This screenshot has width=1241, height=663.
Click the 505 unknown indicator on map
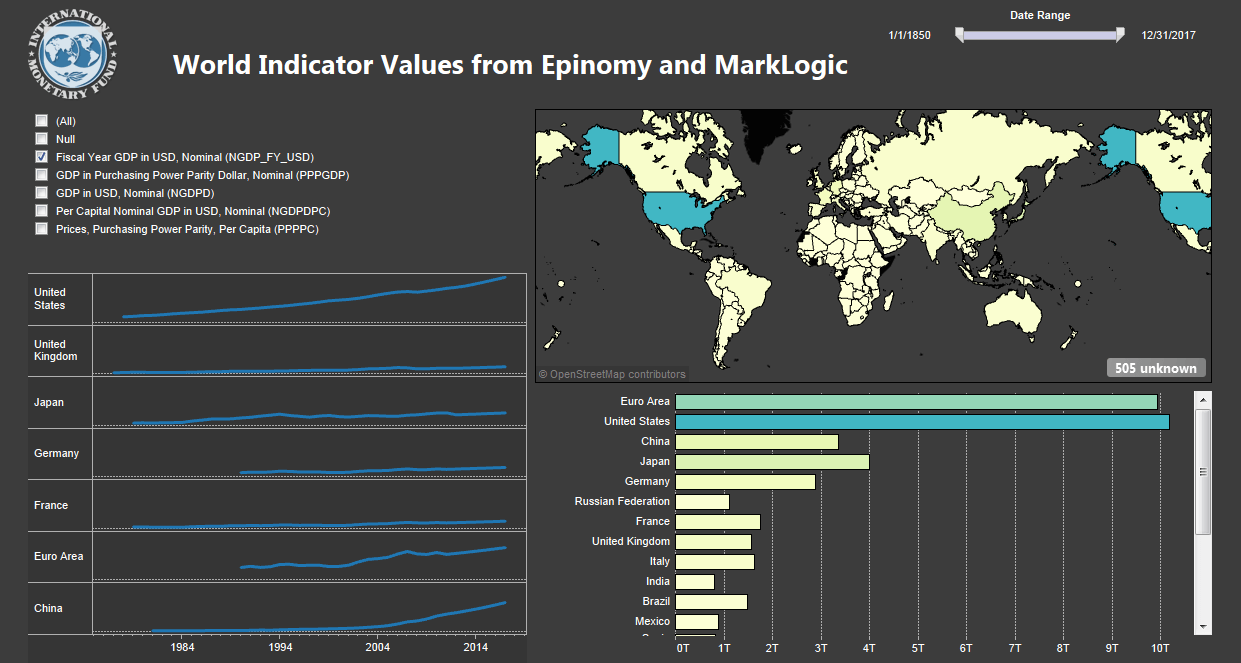[1155, 368]
